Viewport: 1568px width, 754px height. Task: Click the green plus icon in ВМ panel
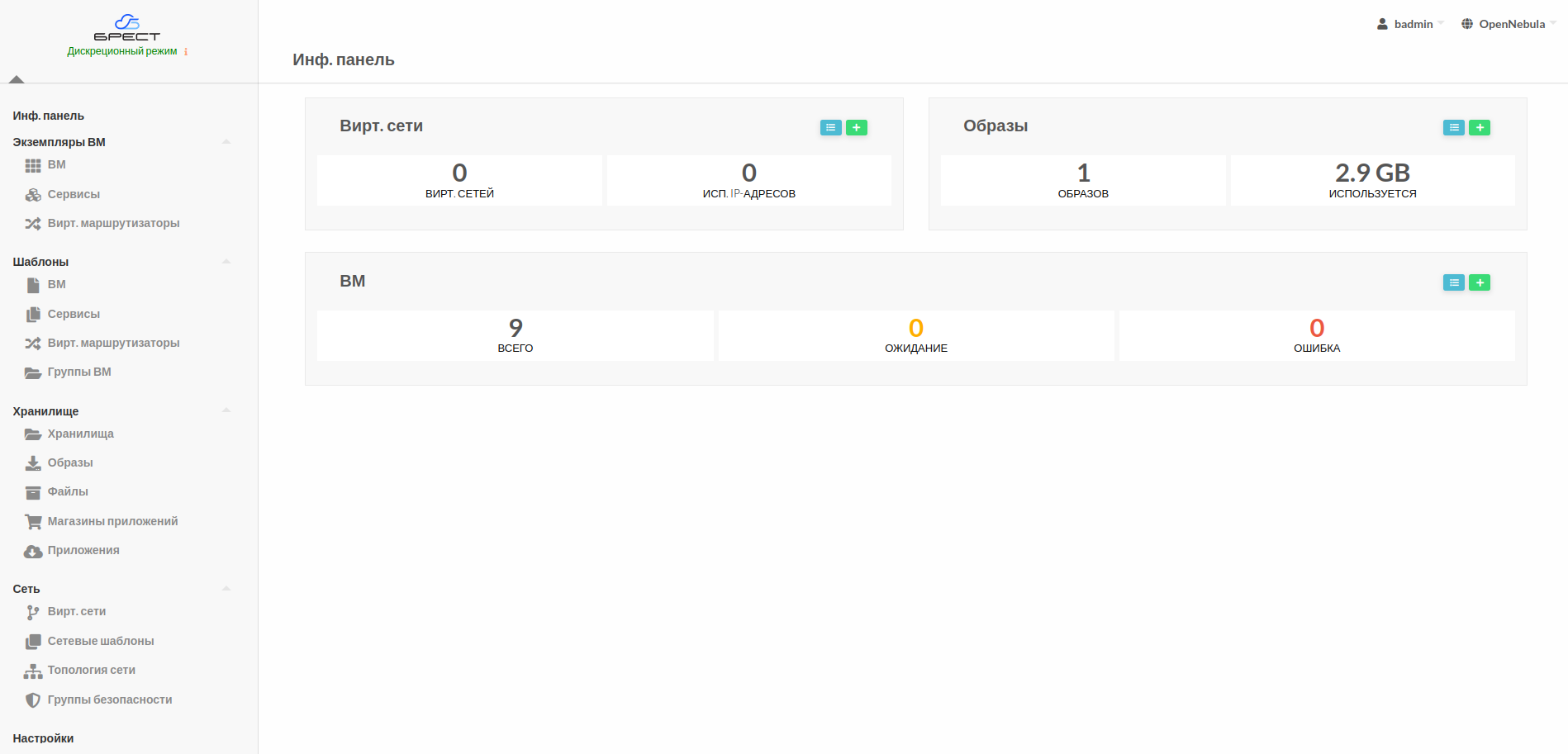pyautogui.click(x=1479, y=282)
